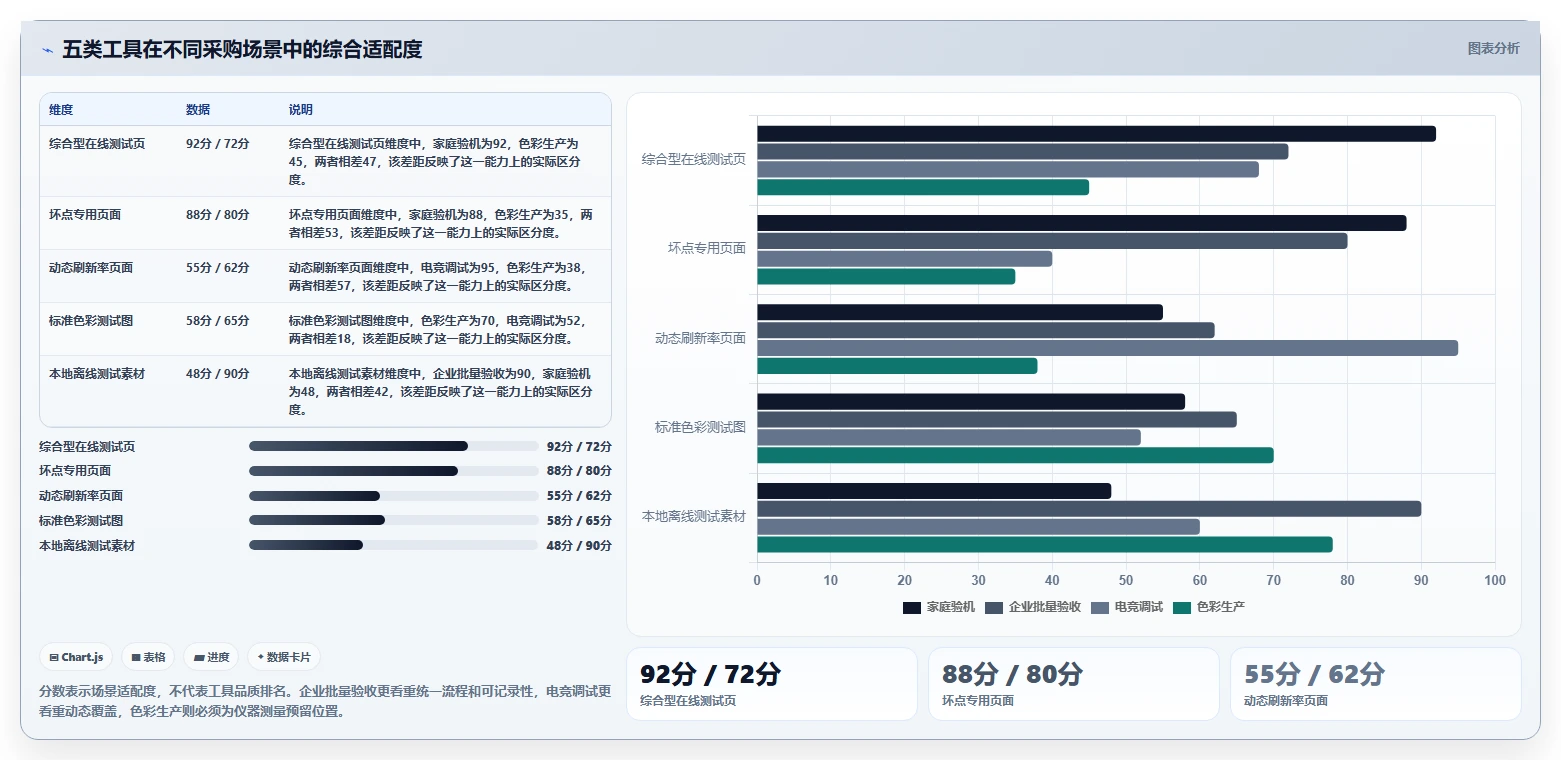Click x-axis tick 50 on chart
The height and width of the screenshot is (760, 1561).
[1126, 581]
